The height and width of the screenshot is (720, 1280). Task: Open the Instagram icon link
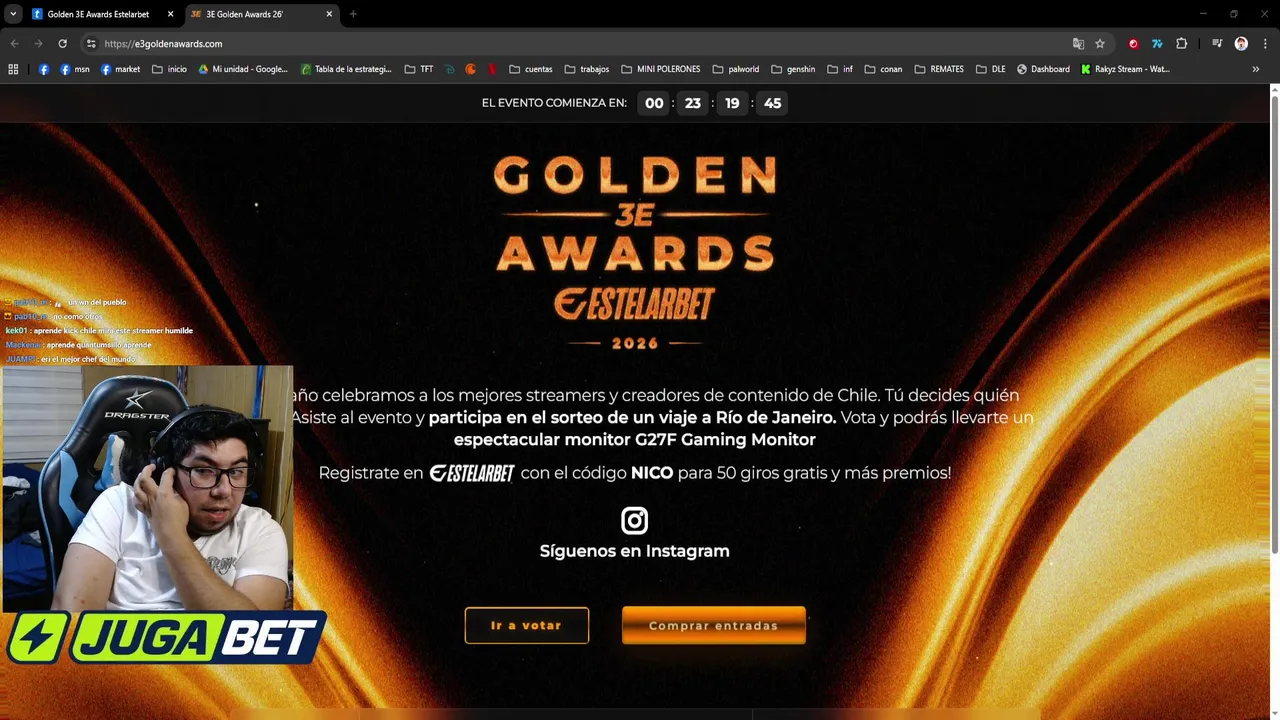(x=634, y=520)
